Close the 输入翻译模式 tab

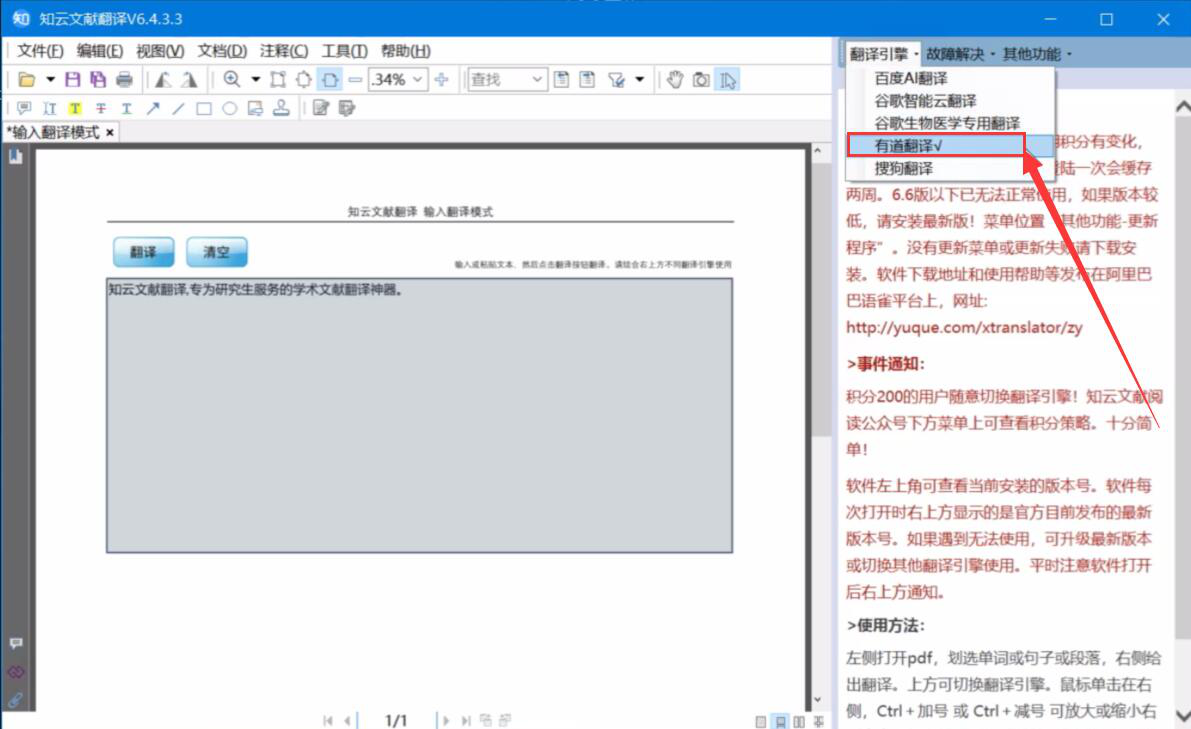[x=110, y=132]
